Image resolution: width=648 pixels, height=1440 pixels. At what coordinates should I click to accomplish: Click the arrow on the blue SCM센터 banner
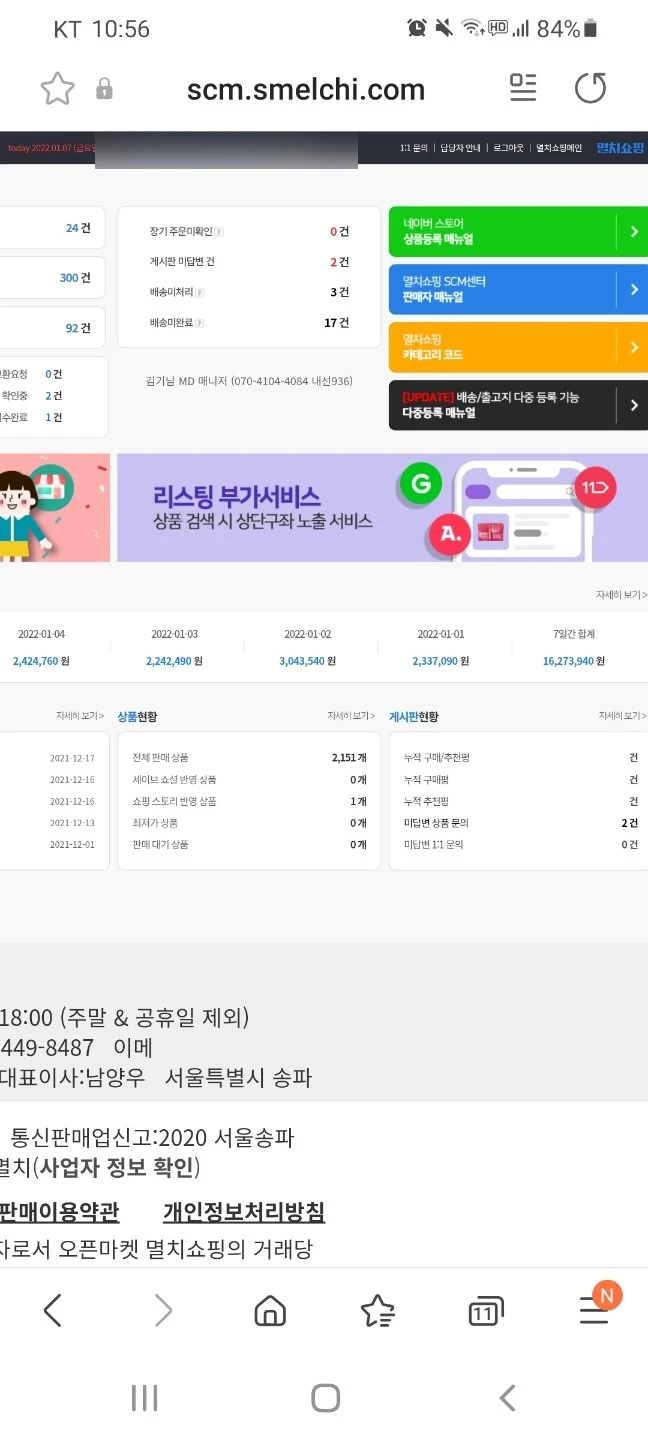(633, 290)
